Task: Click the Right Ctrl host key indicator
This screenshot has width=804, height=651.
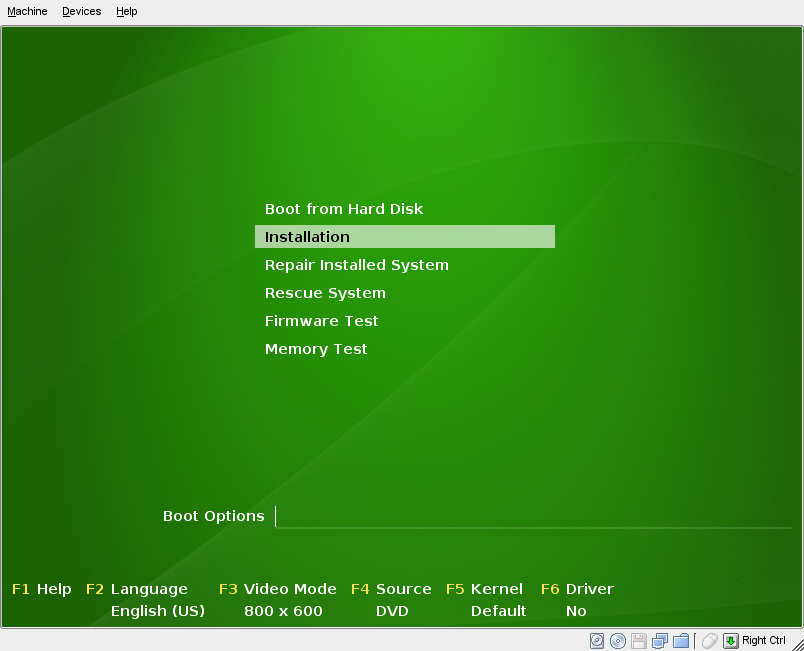Action: [763, 640]
